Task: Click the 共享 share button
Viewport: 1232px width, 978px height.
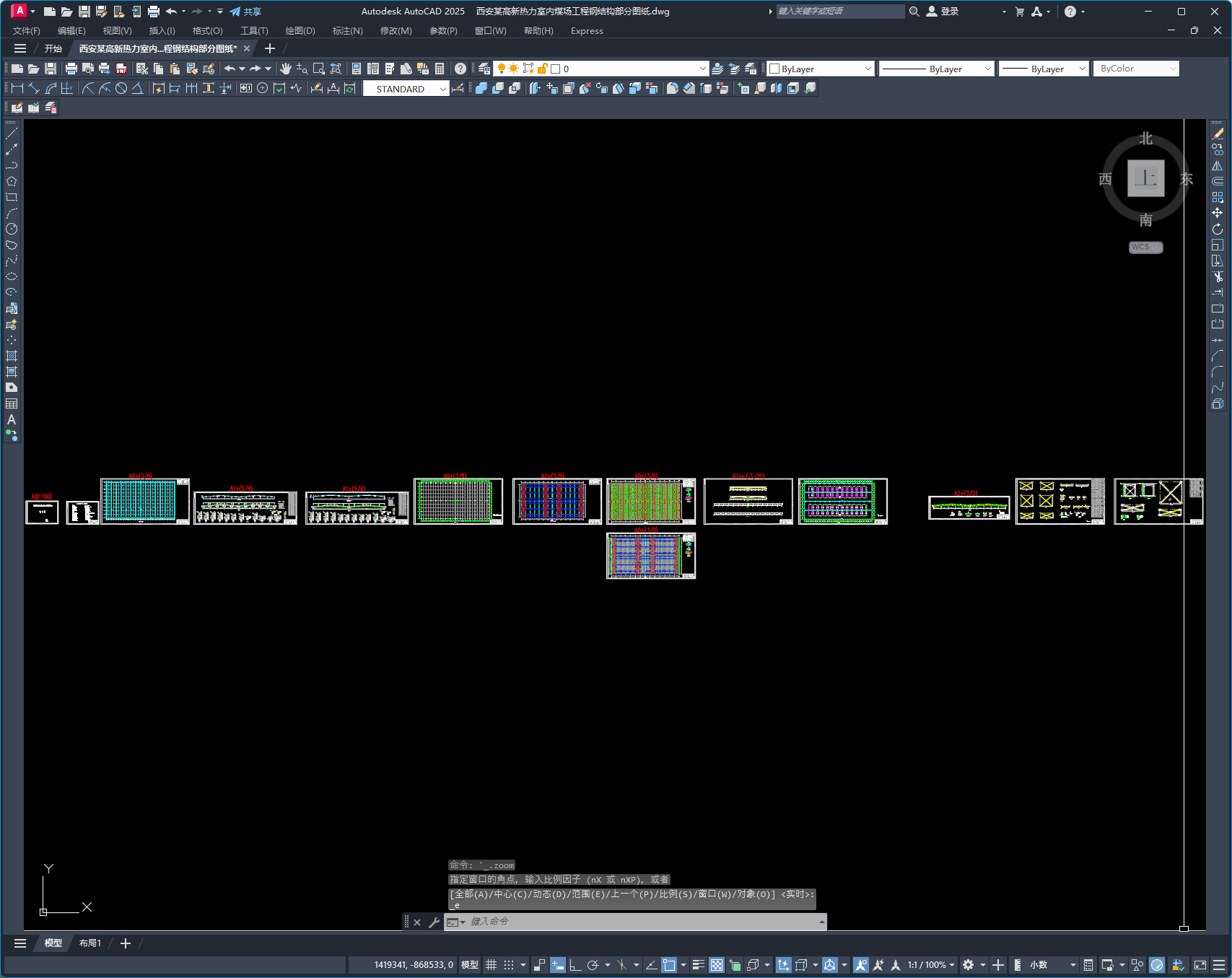Action: pyautogui.click(x=245, y=12)
